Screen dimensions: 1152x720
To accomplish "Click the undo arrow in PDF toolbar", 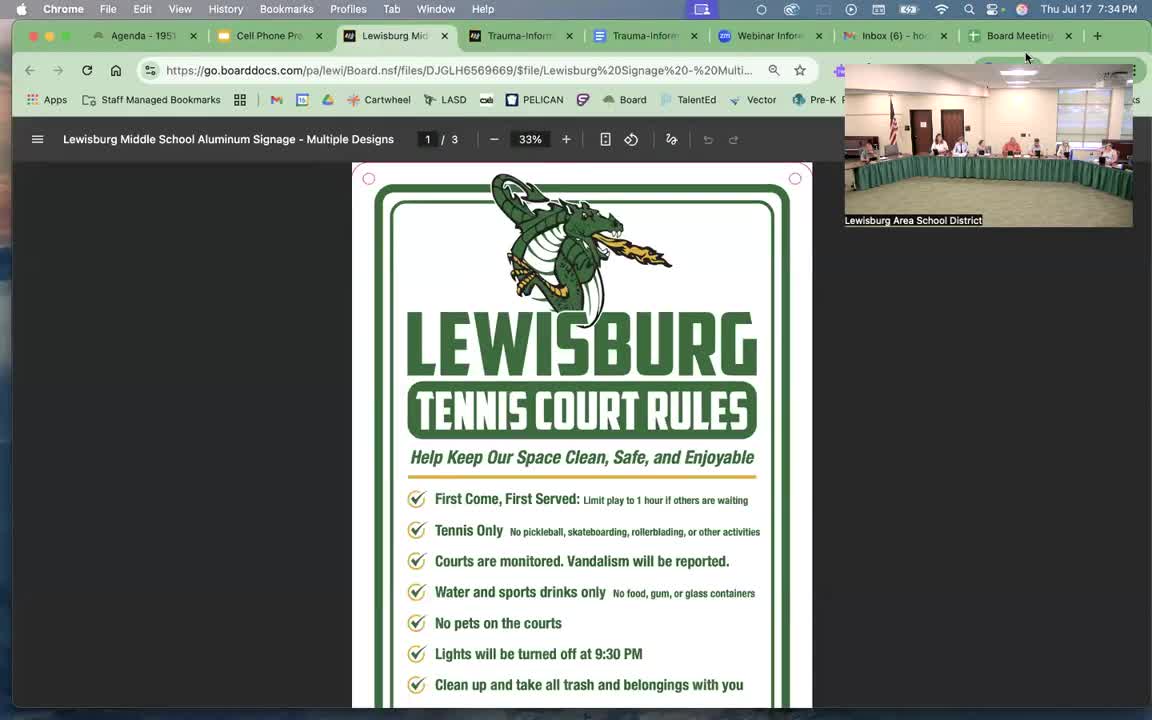I will click(x=709, y=139).
